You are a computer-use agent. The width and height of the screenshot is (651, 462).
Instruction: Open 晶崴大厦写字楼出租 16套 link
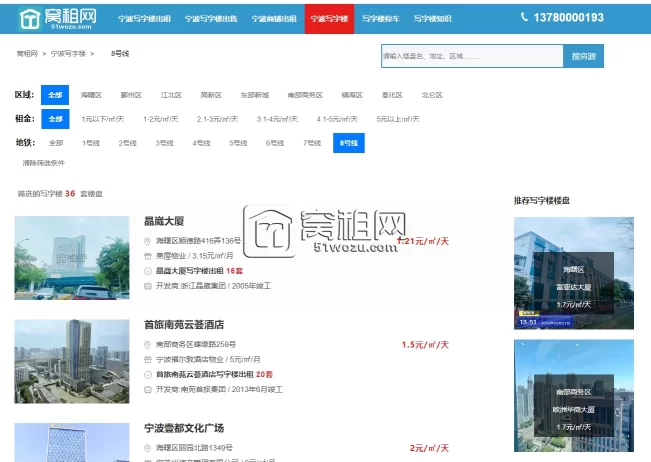click(199, 271)
